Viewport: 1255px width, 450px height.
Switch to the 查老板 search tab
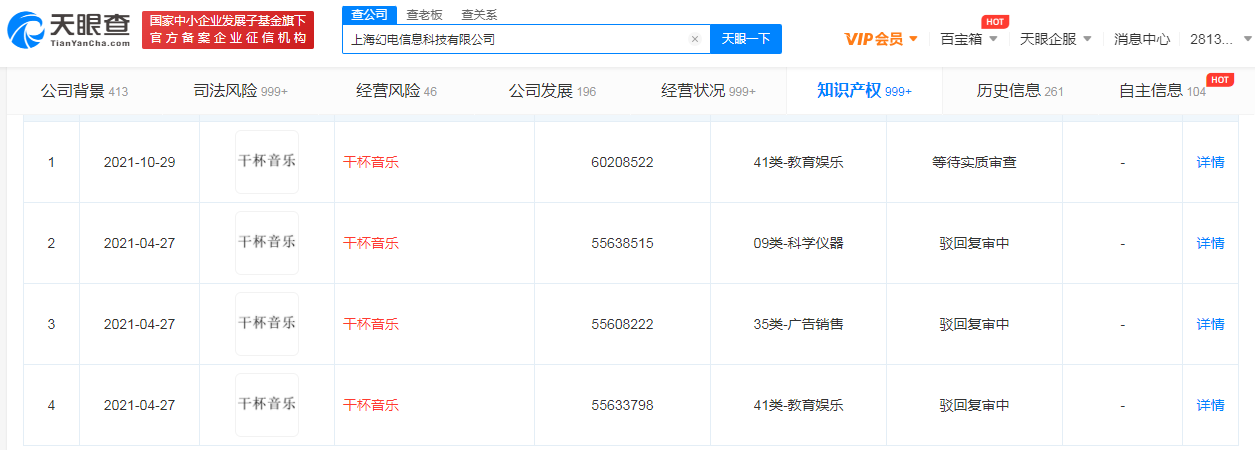point(424,14)
